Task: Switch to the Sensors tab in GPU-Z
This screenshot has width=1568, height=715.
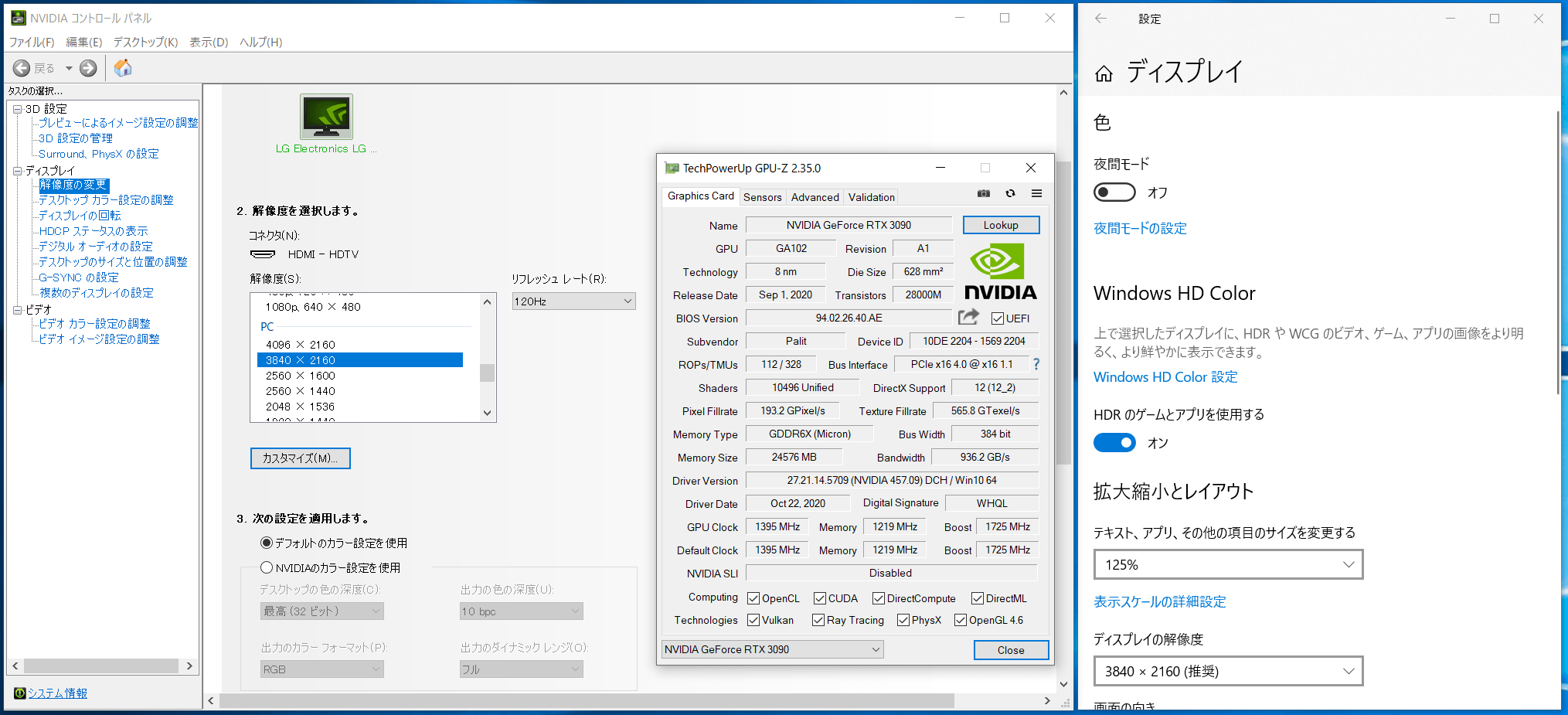Action: point(762,197)
